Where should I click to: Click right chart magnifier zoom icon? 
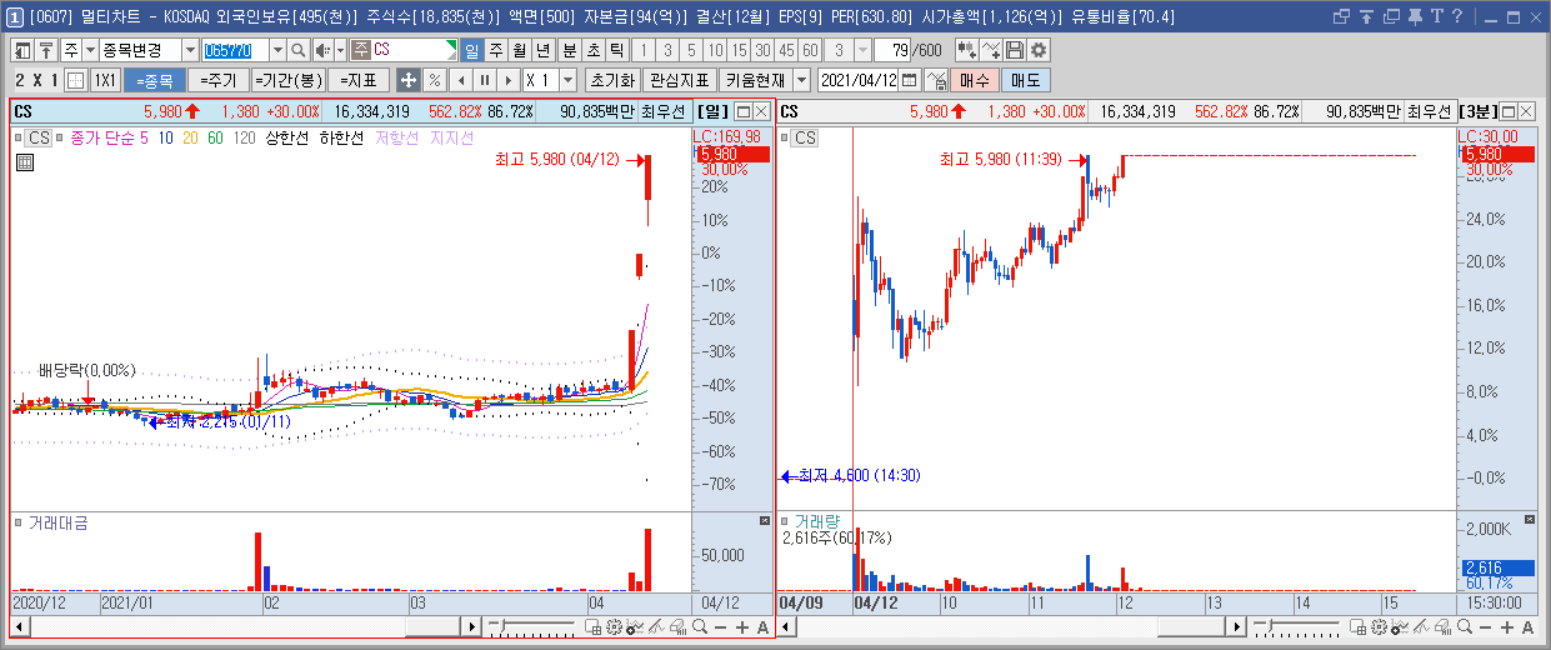coord(1463,627)
